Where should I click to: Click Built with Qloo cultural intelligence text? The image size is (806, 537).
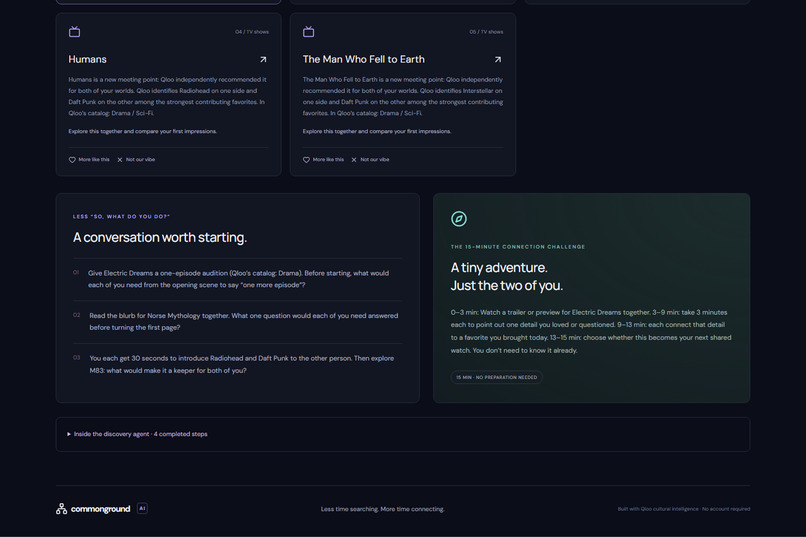684,509
